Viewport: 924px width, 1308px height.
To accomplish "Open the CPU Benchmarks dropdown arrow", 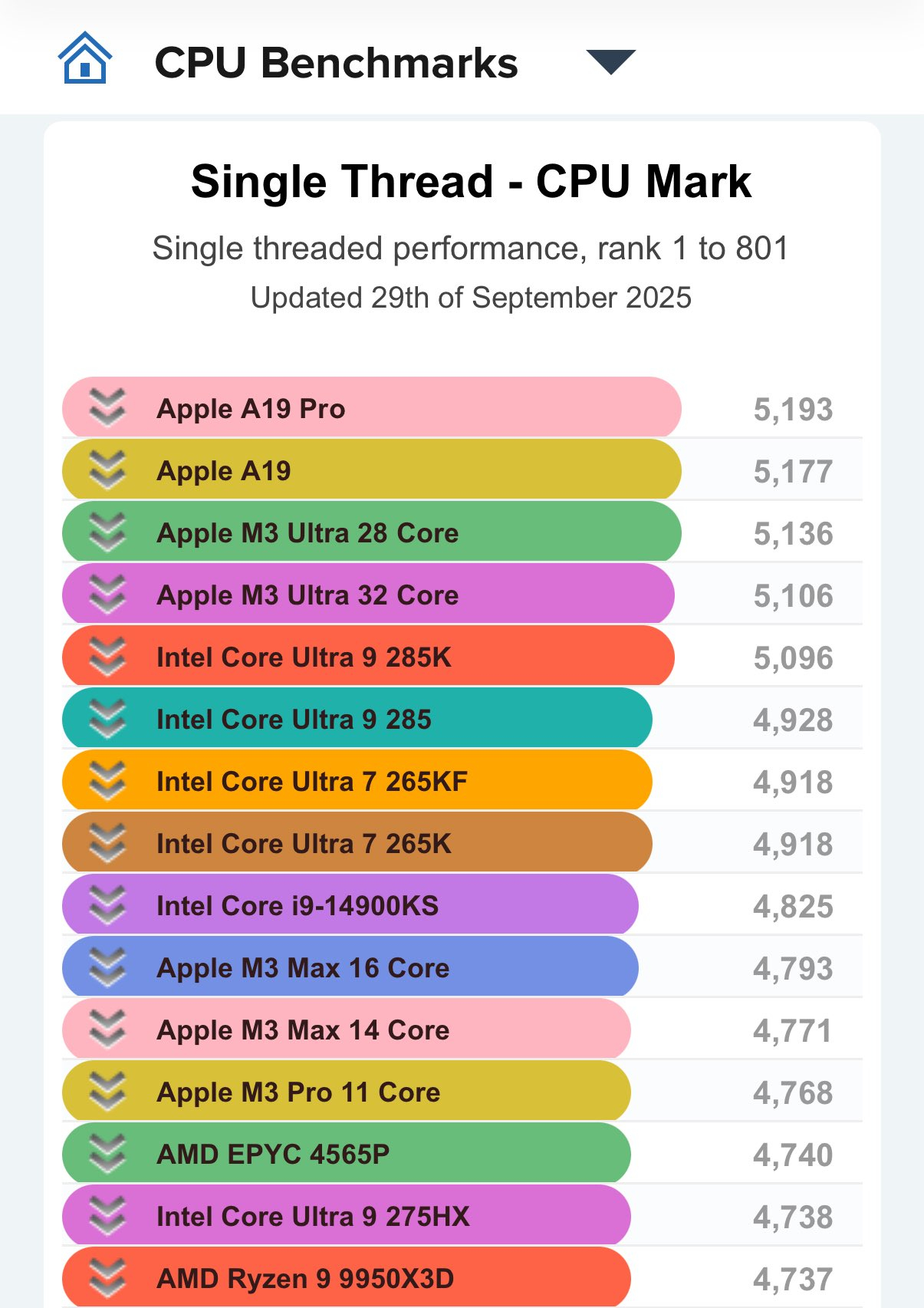I will (610, 61).
